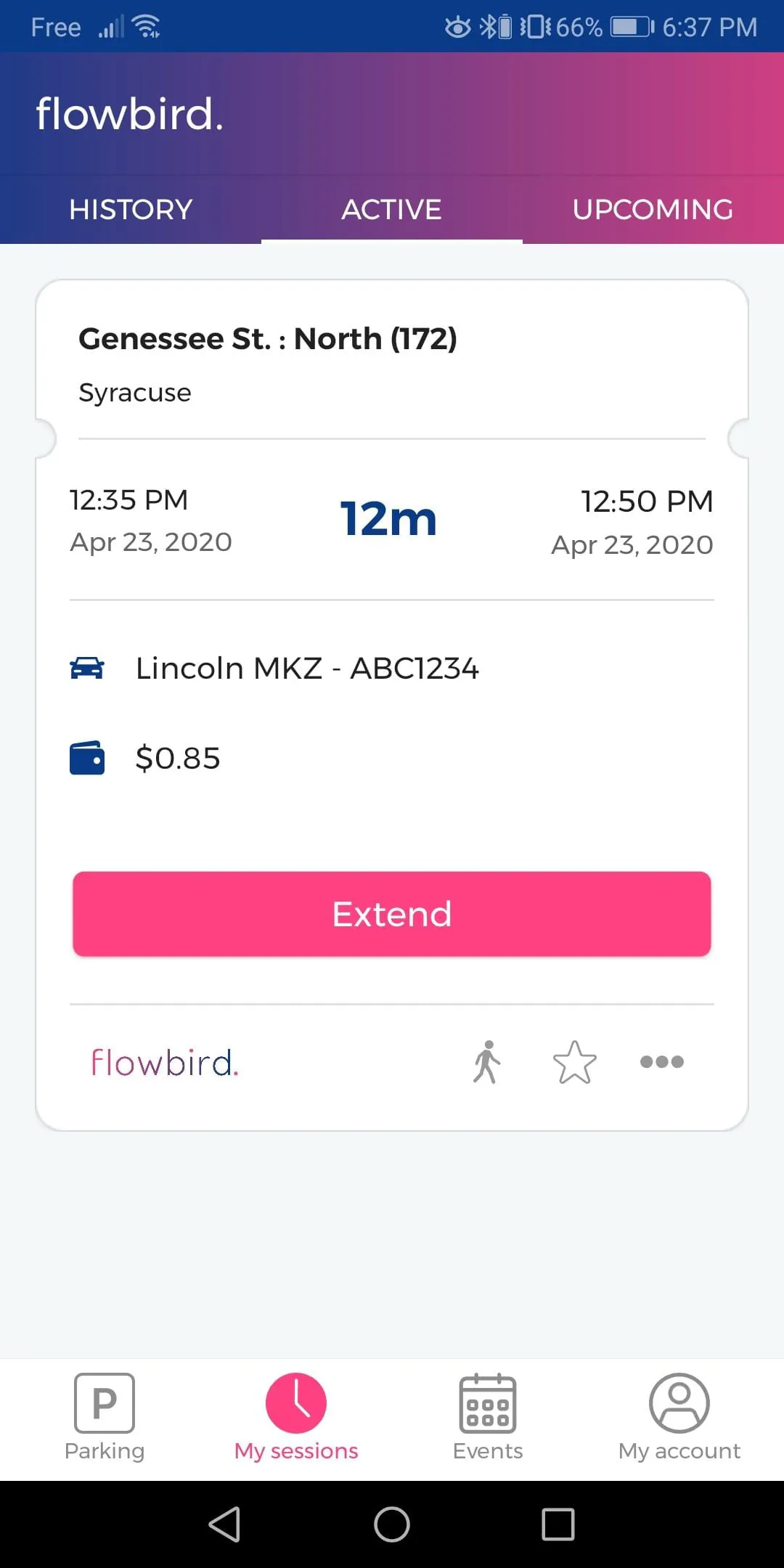This screenshot has width=784, height=1568.
Task: Tap the walking directions icon
Action: pos(487,1062)
